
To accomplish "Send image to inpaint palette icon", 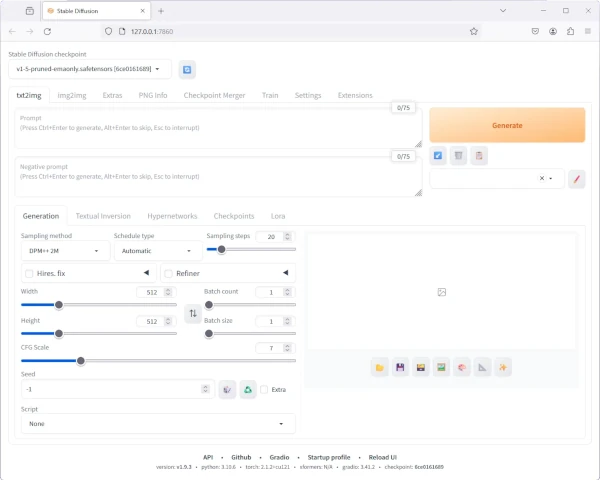I will (x=462, y=367).
